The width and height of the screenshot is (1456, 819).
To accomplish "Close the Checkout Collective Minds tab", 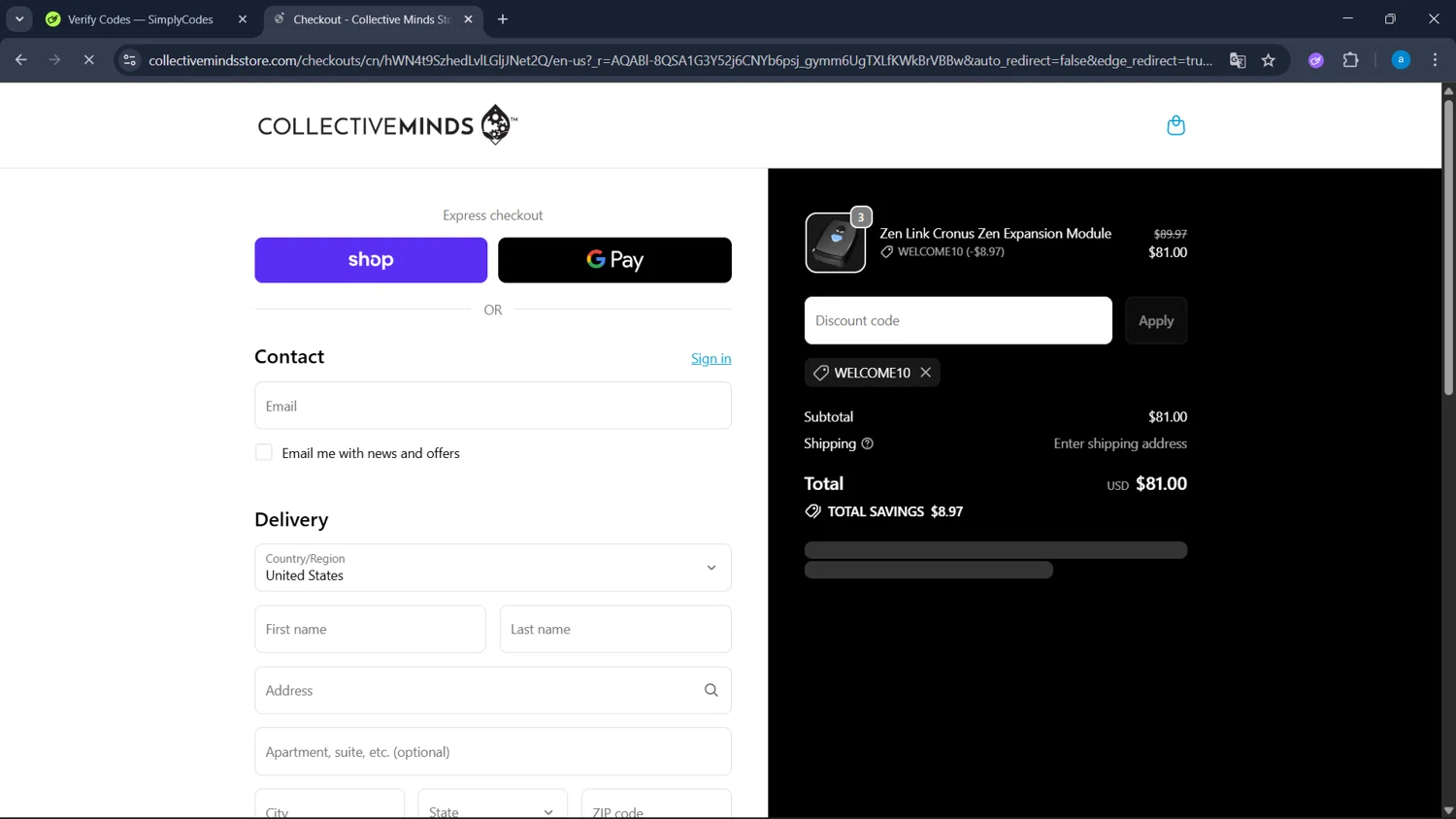I will tap(469, 19).
